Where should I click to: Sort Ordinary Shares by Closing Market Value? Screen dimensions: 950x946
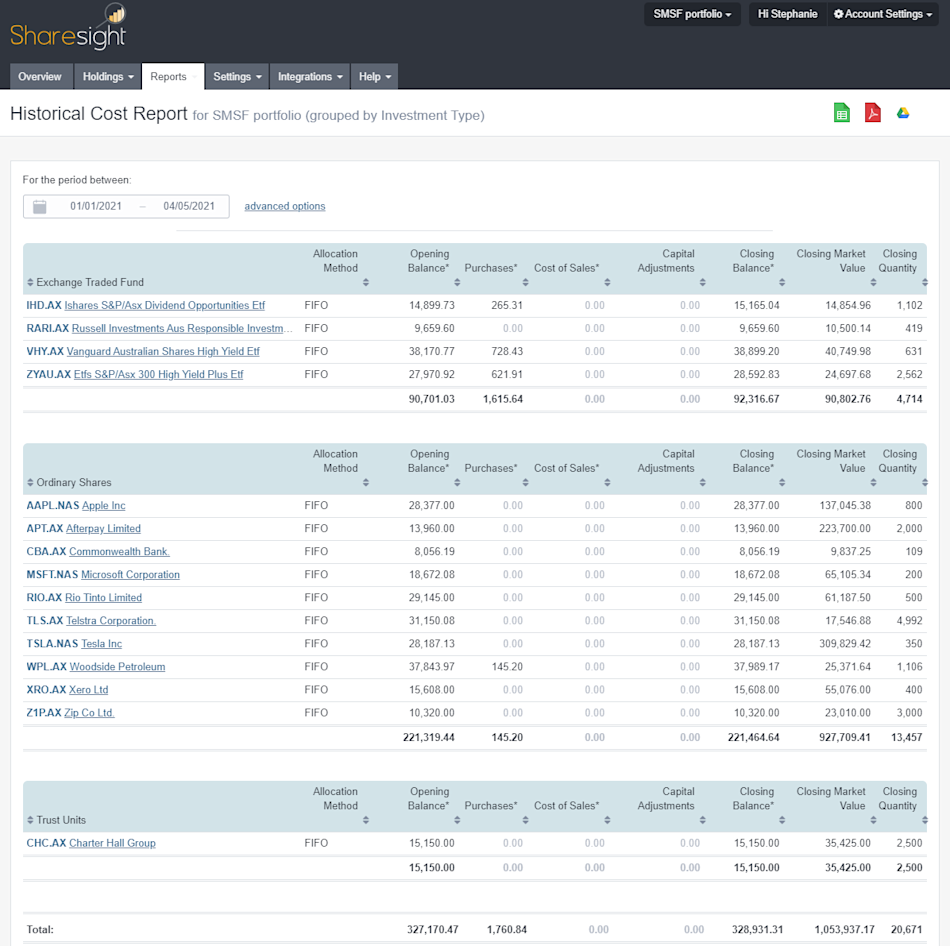coord(873,482)
